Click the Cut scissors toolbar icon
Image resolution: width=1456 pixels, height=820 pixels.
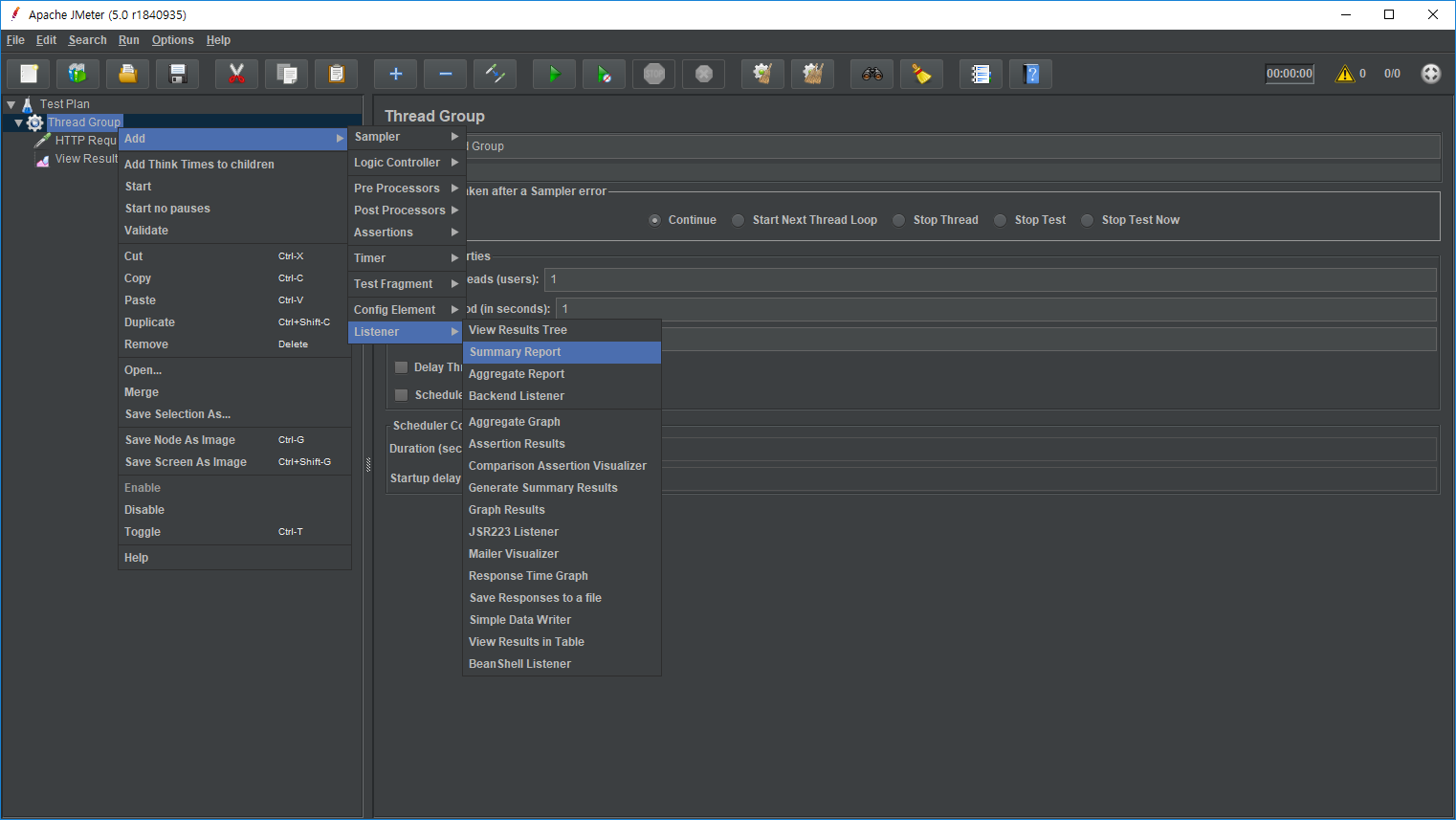(237, 74)
